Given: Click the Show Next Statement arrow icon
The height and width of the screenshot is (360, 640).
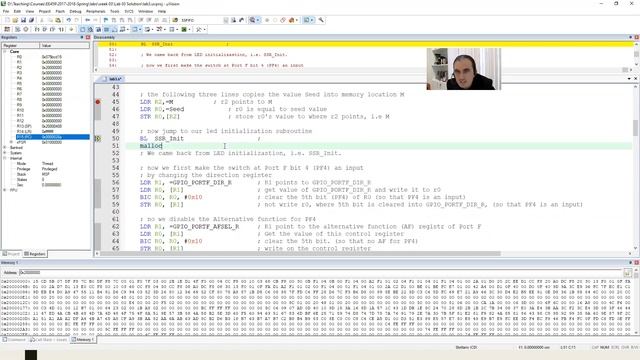Looking at the screenshot, I should [x=71, y=29].
